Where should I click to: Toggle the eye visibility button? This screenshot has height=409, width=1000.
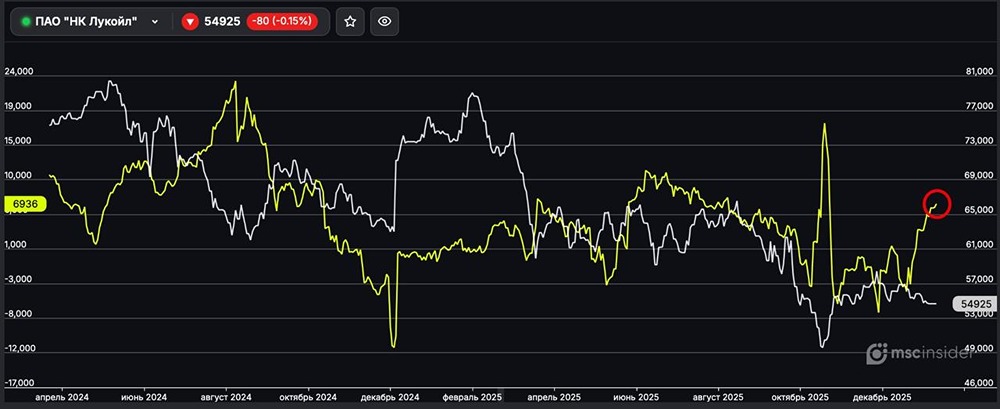[x=385, y=22]
